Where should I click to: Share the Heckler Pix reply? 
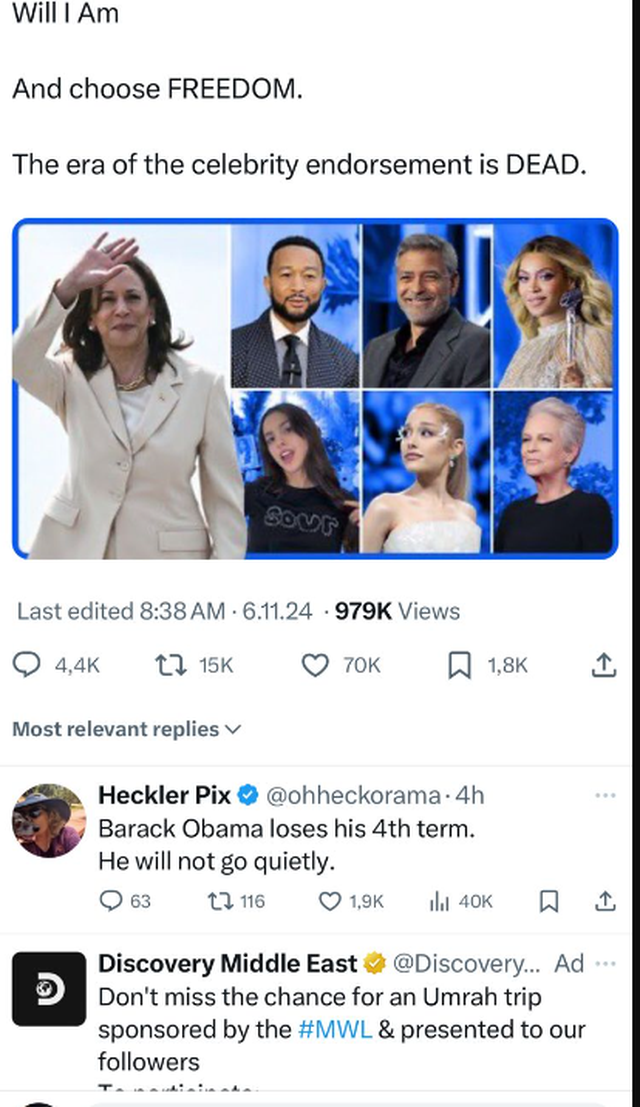tap(605, 901)
